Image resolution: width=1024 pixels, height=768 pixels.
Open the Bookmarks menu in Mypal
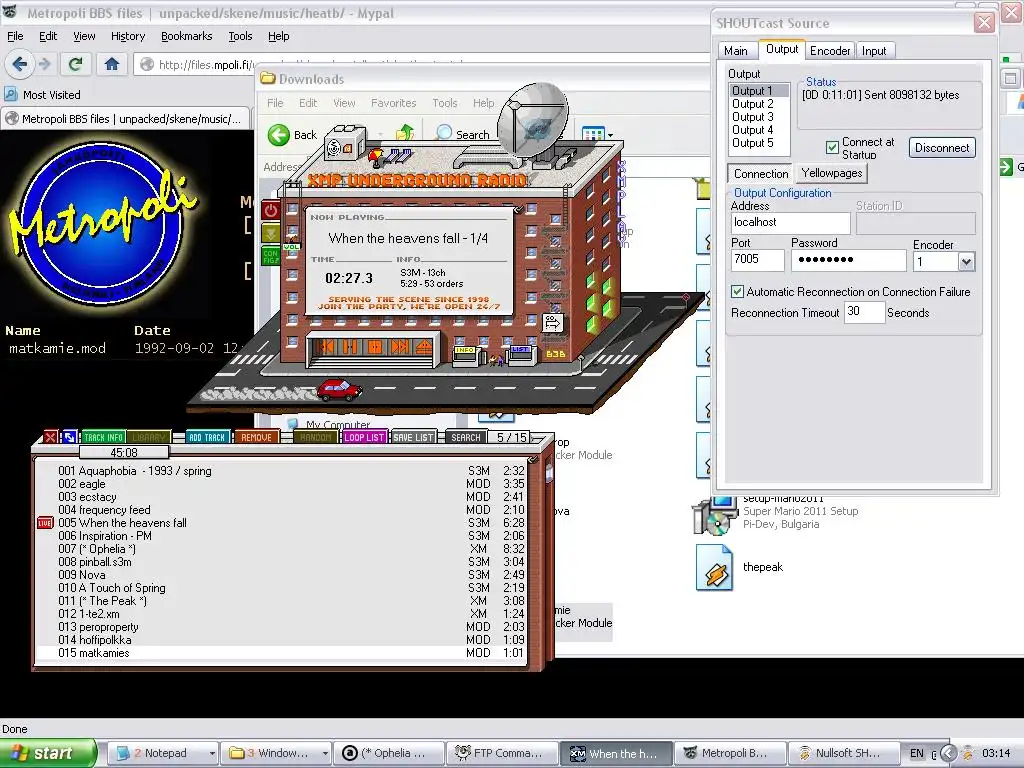point(186,36)
